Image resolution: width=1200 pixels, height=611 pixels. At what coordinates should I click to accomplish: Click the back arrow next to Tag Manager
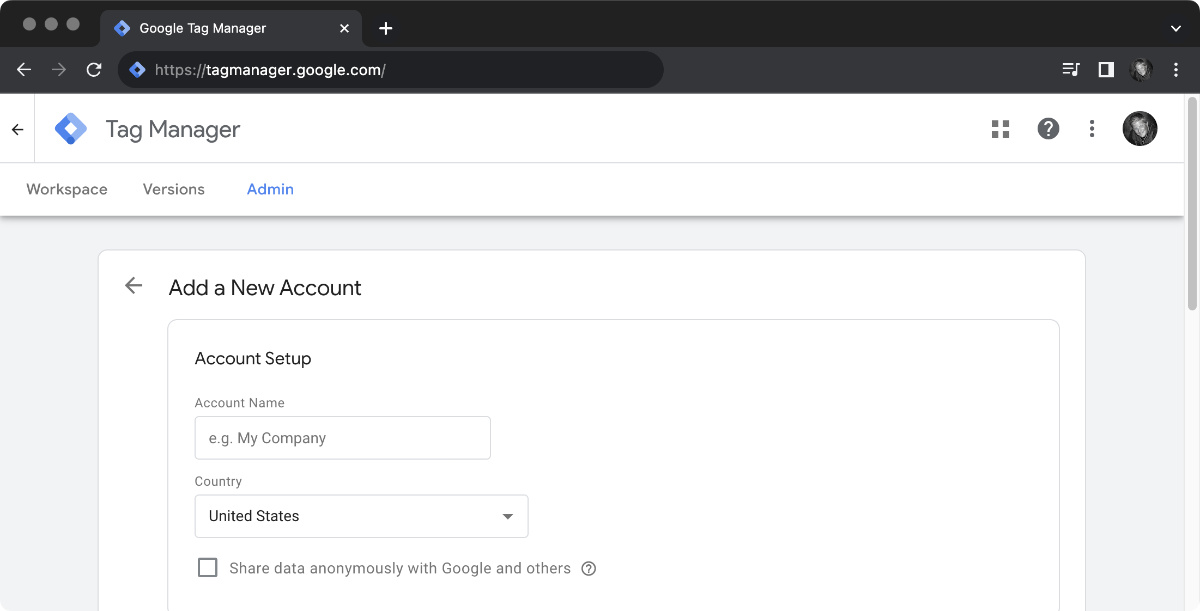pos(16,128)
